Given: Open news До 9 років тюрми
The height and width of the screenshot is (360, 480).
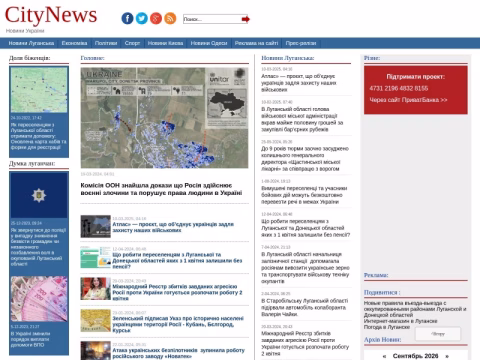Looking at the screenshot, I should [305, 159].
